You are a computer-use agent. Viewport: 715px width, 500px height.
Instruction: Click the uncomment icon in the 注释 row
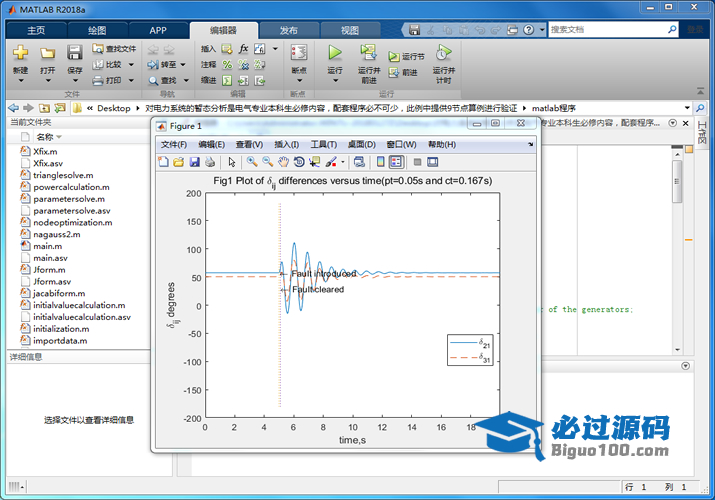244,65
